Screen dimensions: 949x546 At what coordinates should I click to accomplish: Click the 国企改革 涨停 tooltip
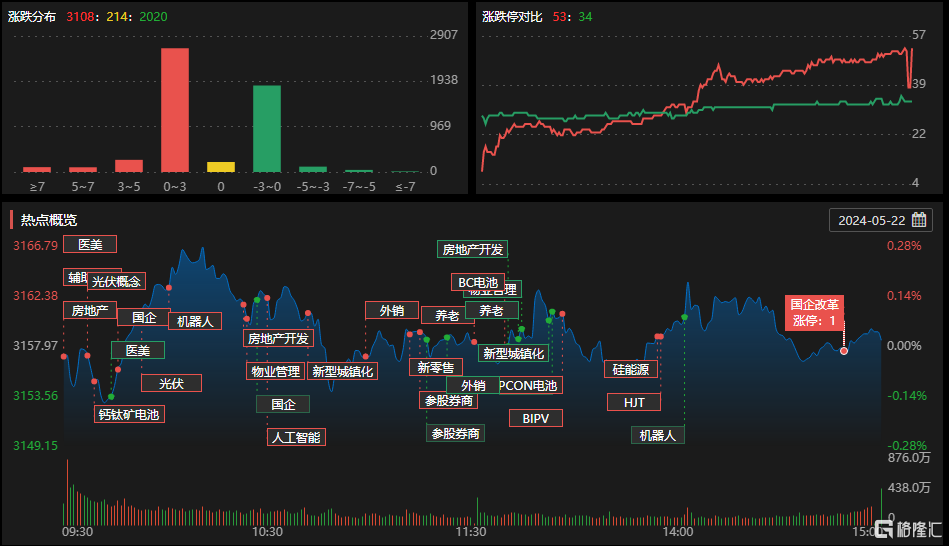coord(814,312)
